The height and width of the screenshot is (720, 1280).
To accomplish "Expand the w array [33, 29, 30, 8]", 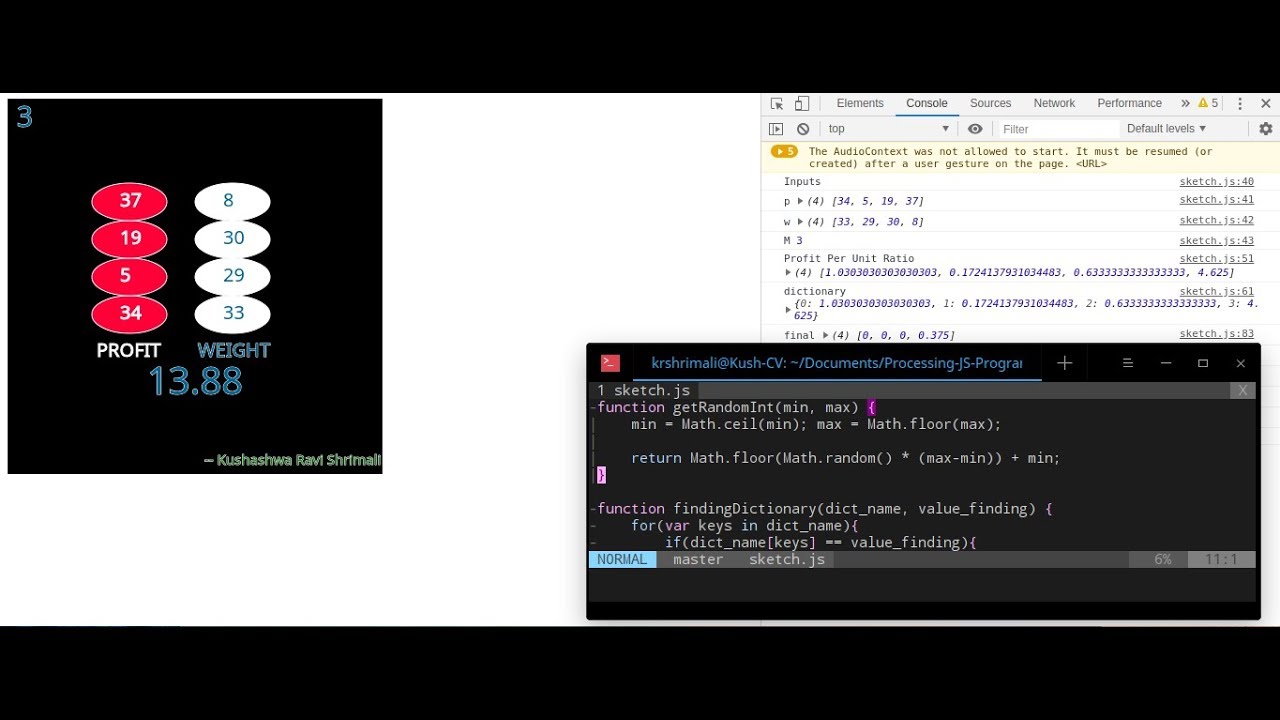I will (800, 222).
